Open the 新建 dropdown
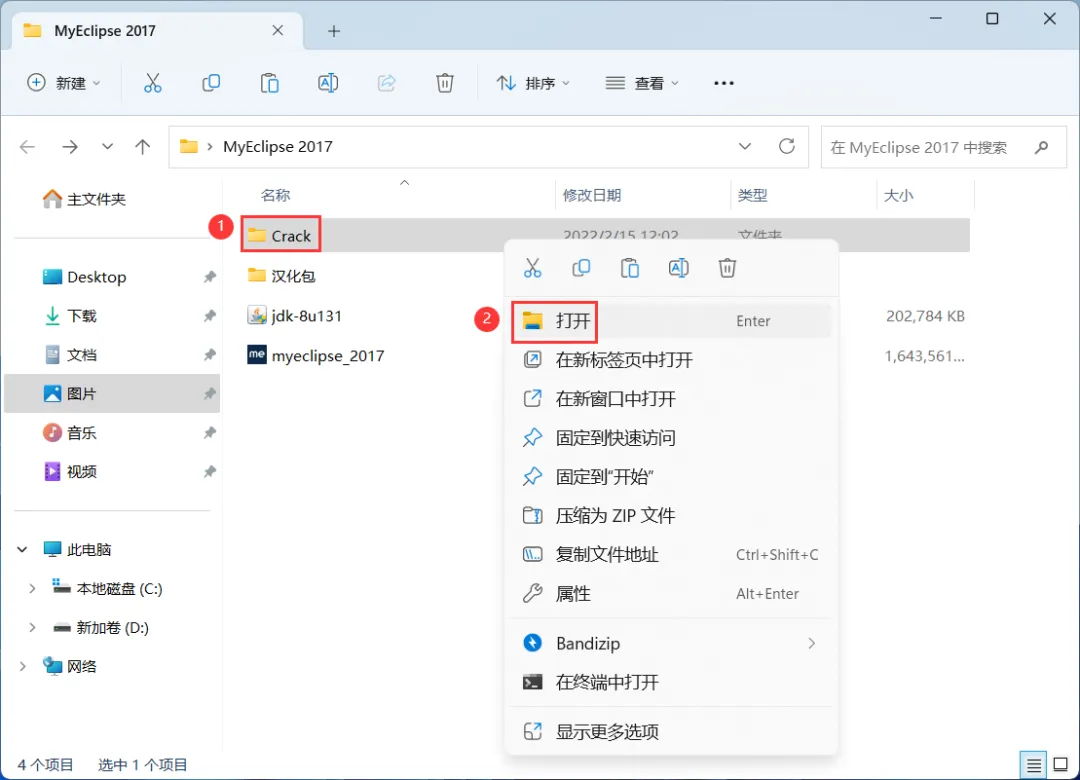1080x780 pixels. tap(63, 83)
